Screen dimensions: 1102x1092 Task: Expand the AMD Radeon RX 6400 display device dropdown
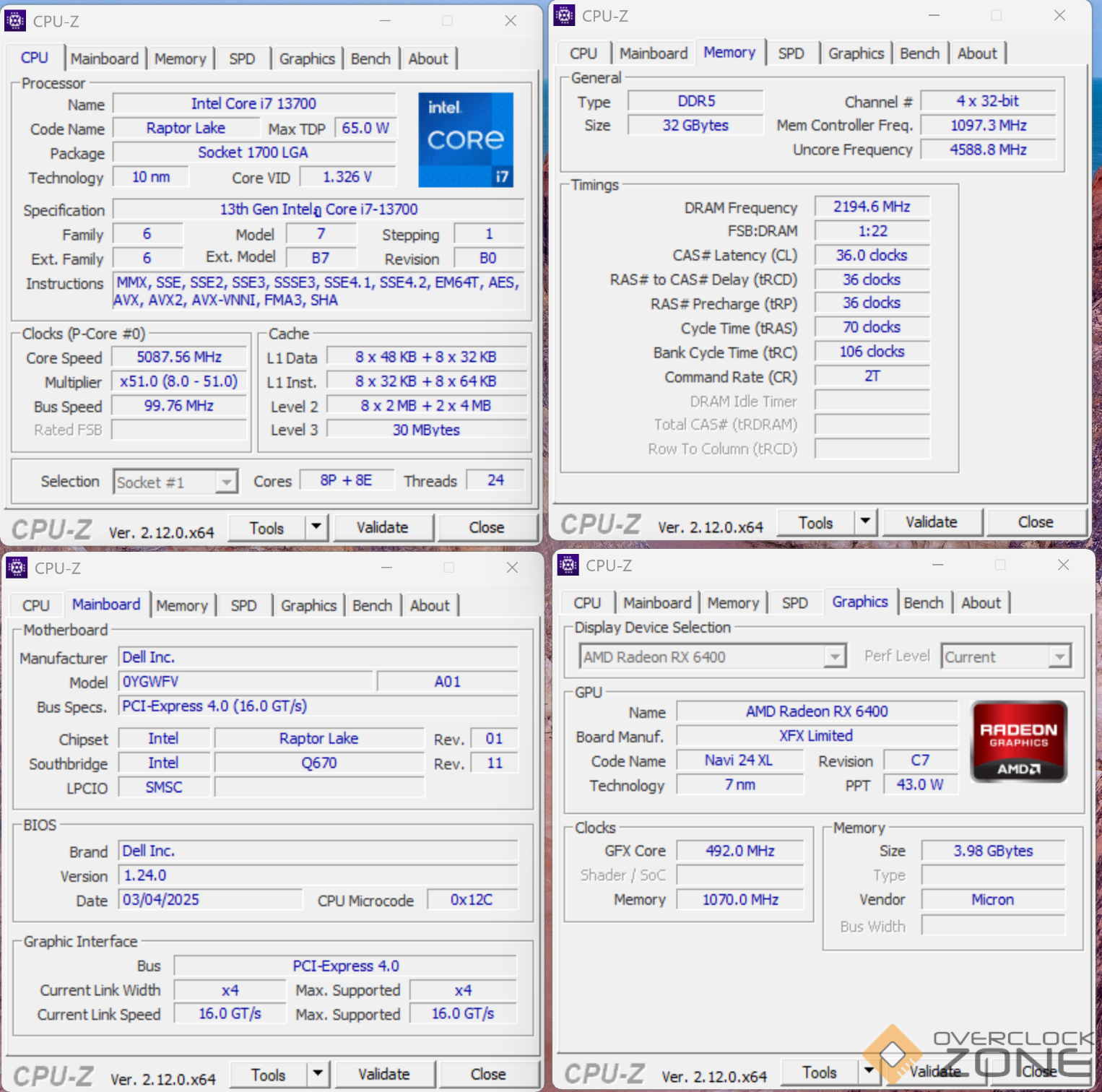(835, 656)
